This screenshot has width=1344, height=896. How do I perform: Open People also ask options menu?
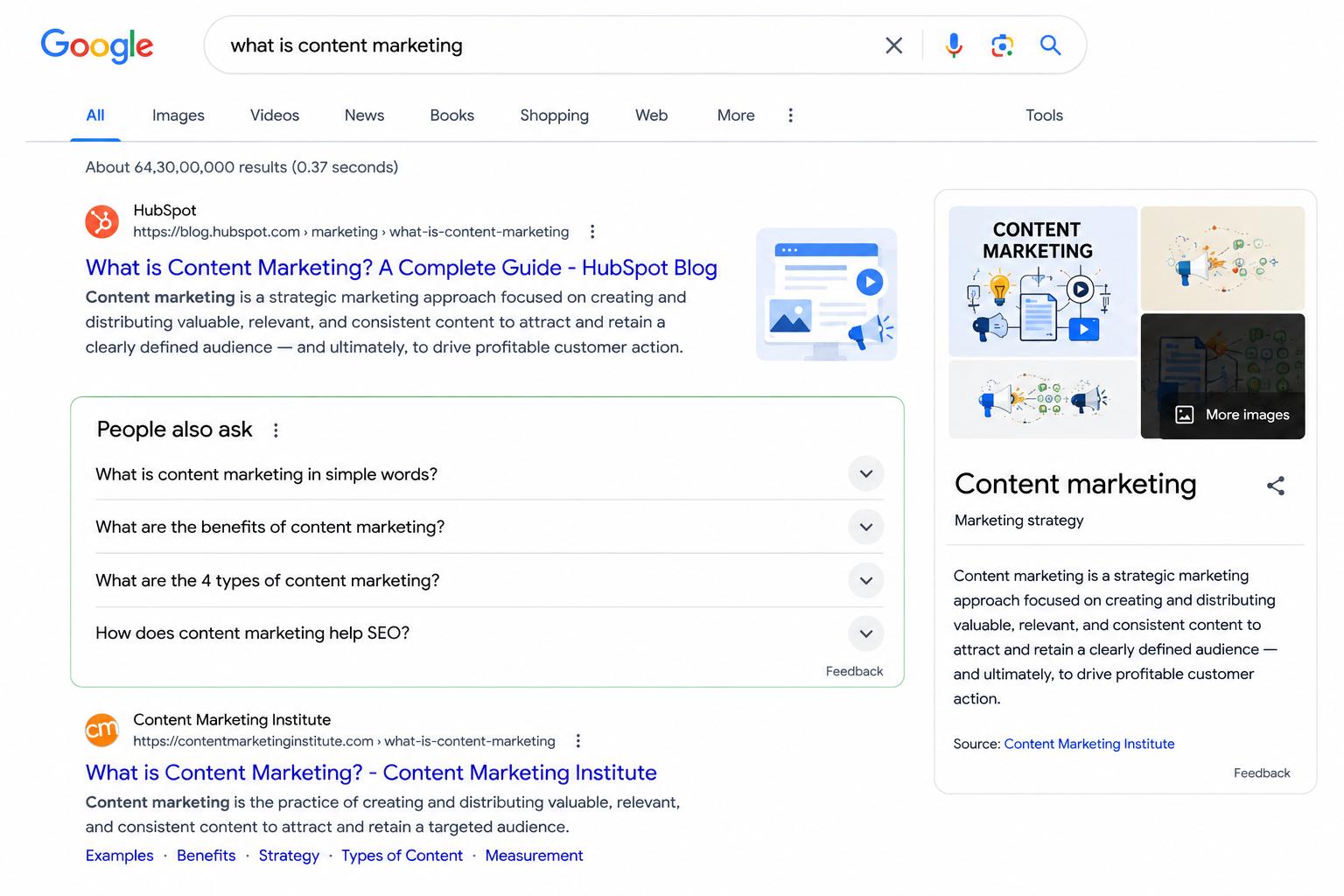point(276,430)
